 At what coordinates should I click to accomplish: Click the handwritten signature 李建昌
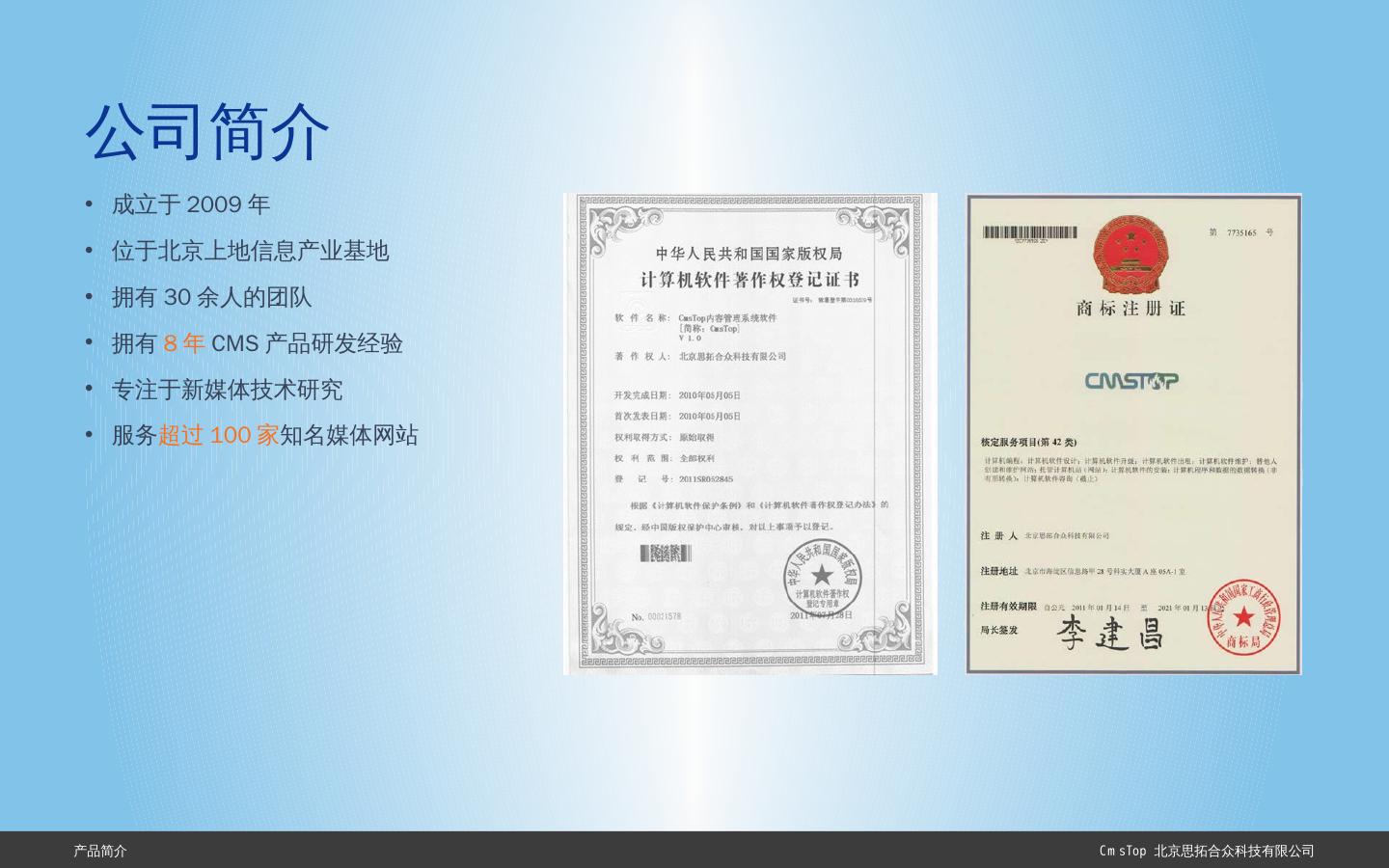(1111, 633)
